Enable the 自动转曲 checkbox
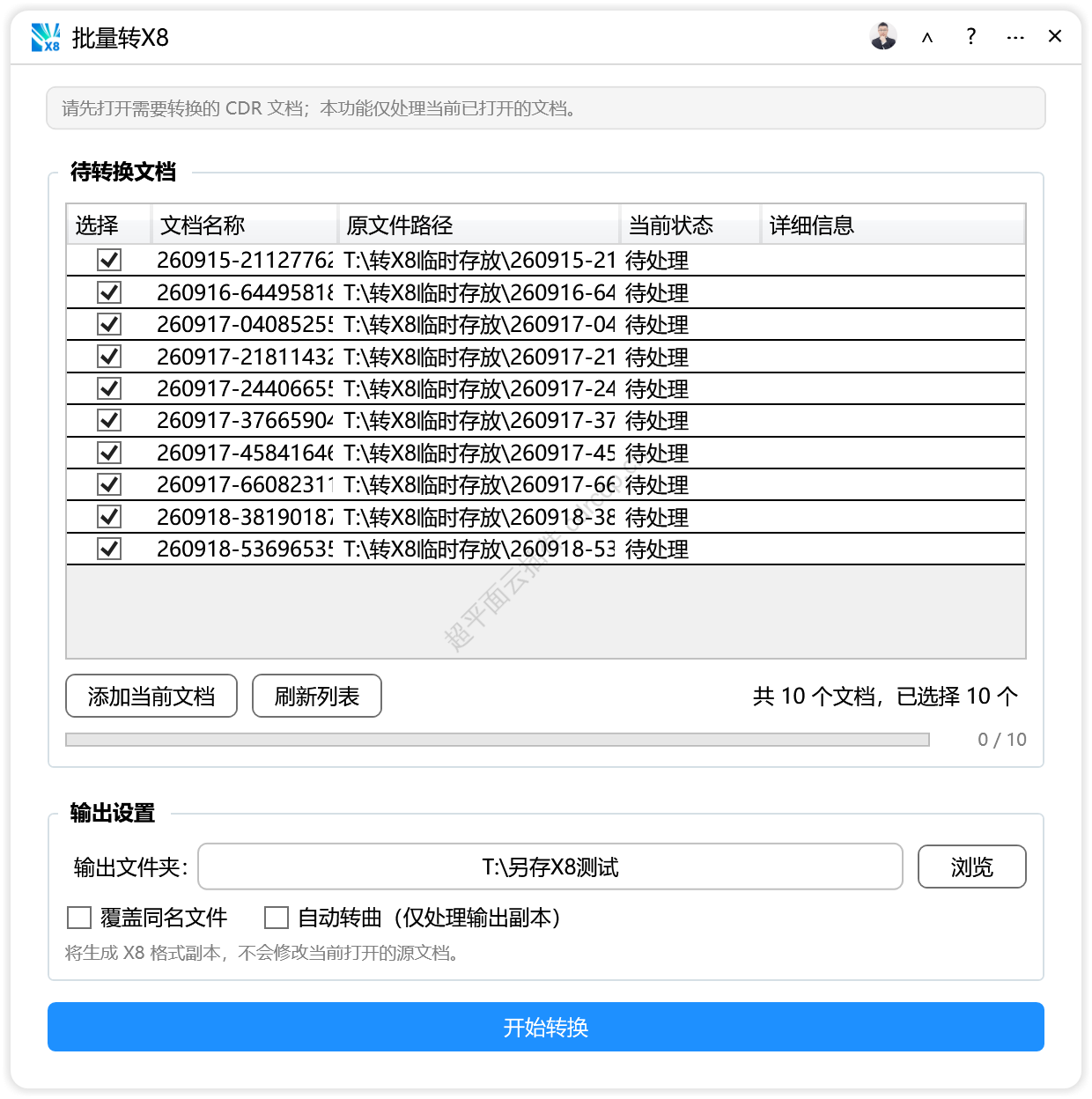This screenshot has height=1099, width=1092. [x=277, y=918]
